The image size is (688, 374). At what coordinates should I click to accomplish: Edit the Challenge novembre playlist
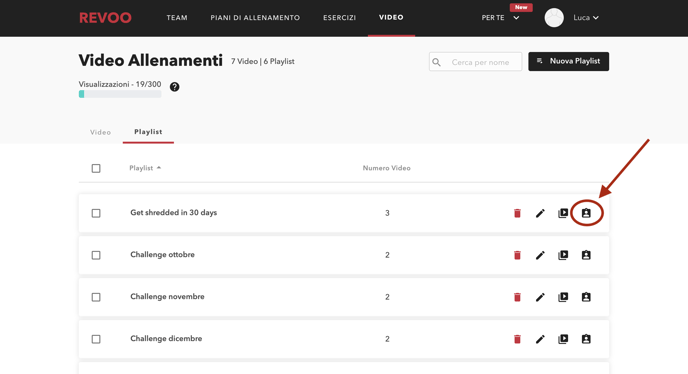(540, 297)
